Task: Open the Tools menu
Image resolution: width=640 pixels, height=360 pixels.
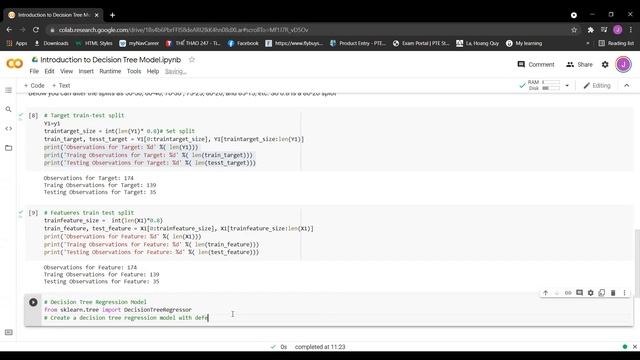Action: tap(134, 71)
